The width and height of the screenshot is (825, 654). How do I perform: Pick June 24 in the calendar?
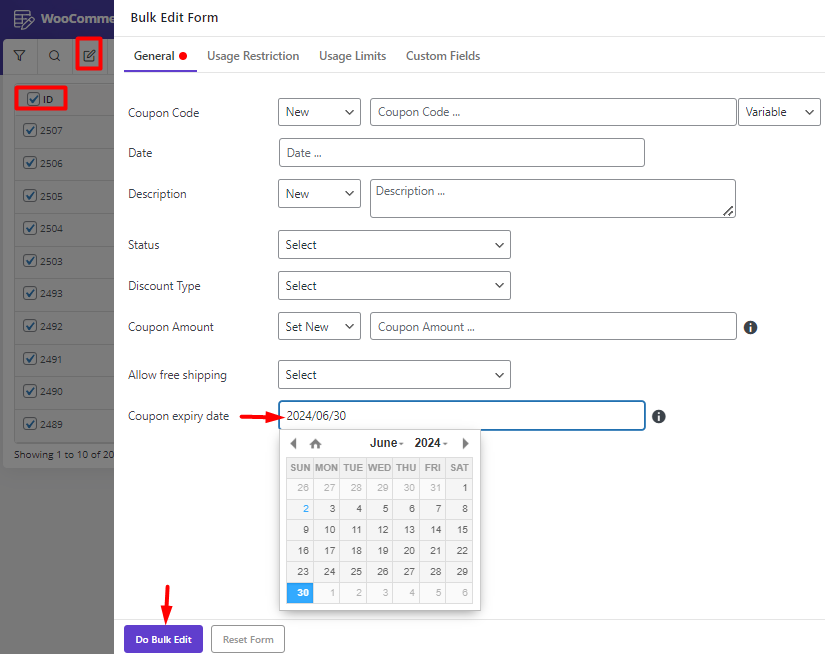click(327, 572)
